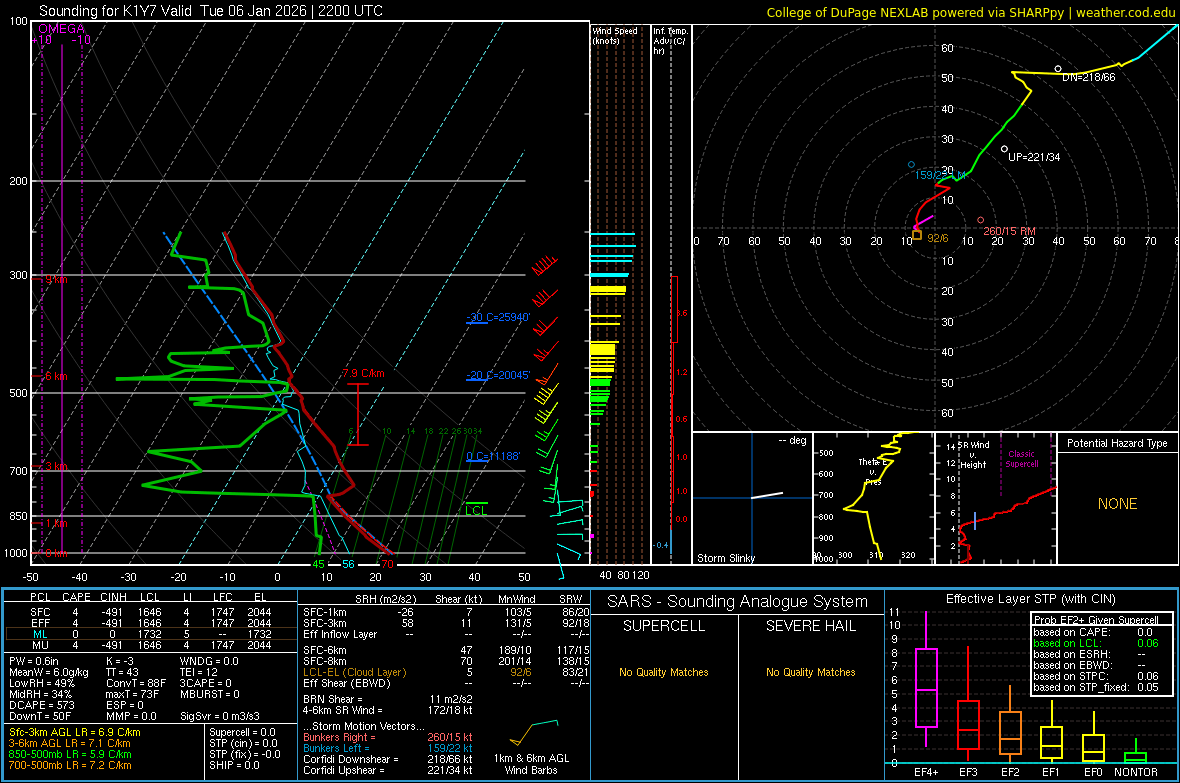Click the cyan Bunkers left-mover circle on the hodograph
1180x783 pixels.
click(x=911, y=164)
